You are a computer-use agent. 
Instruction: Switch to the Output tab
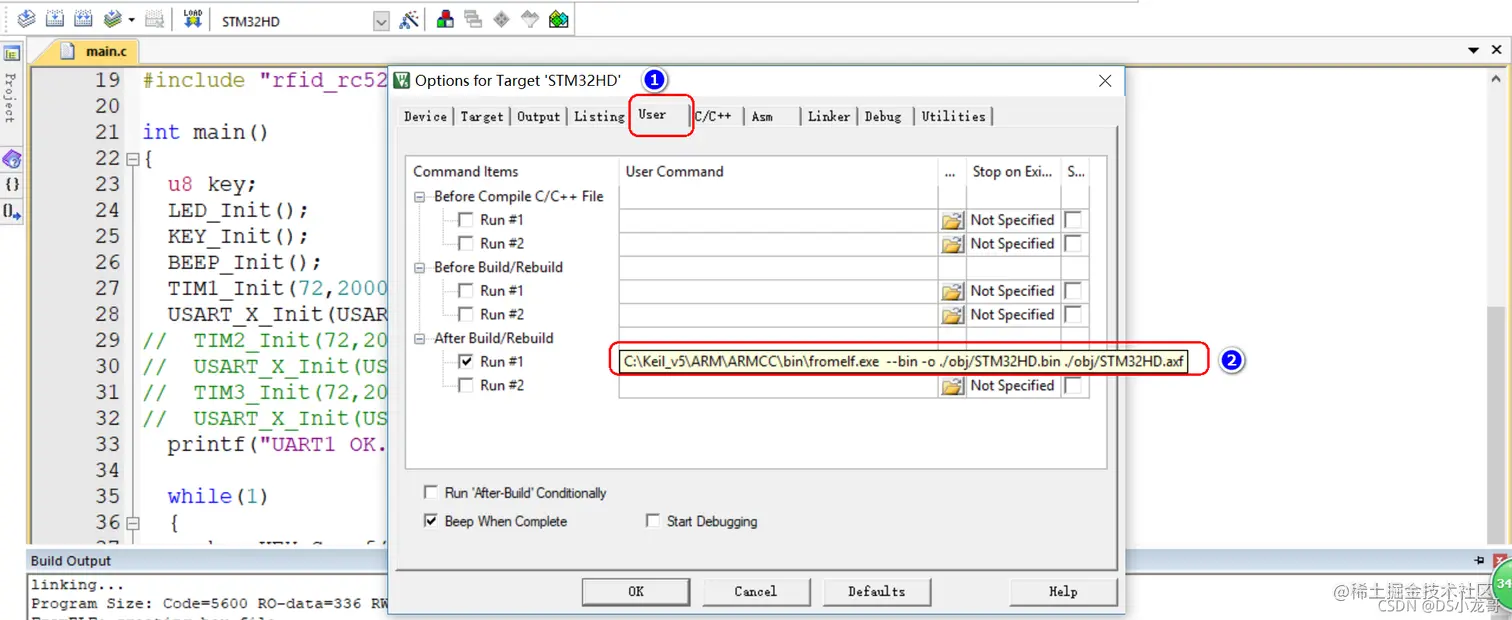pos(538,117)
